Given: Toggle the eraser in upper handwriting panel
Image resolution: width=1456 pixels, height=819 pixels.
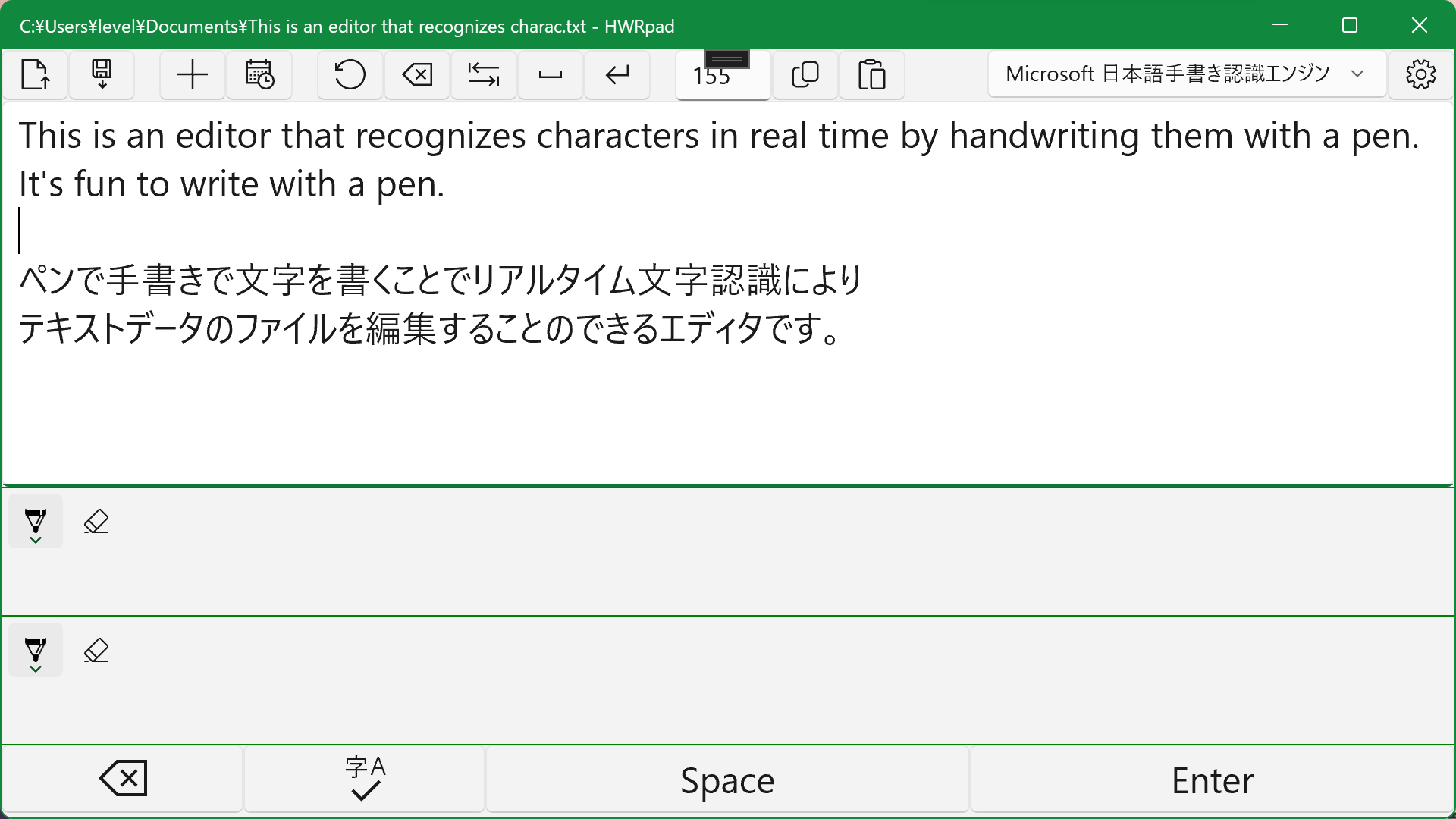Looking at the screenshot, I should 96,522.
